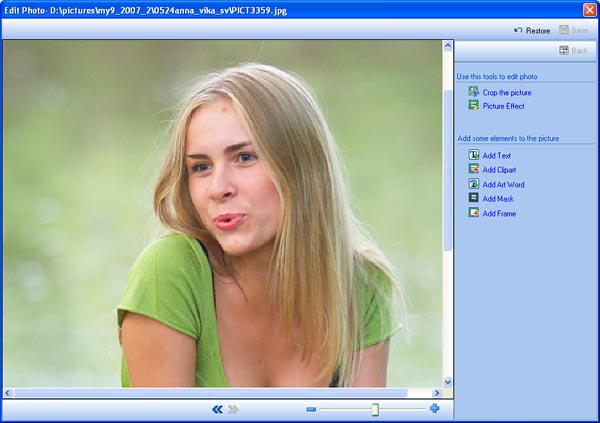Click the vertical scrollbar down arrow
Viewport: 600px width, 423px height.
(447, 382)
